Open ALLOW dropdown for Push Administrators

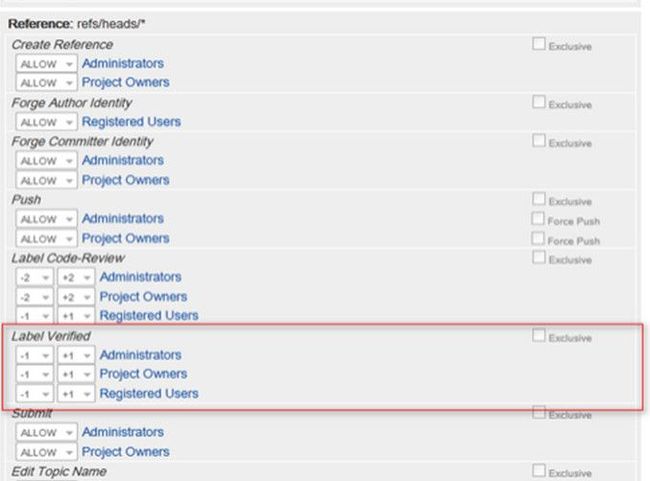tap(47, 219)
